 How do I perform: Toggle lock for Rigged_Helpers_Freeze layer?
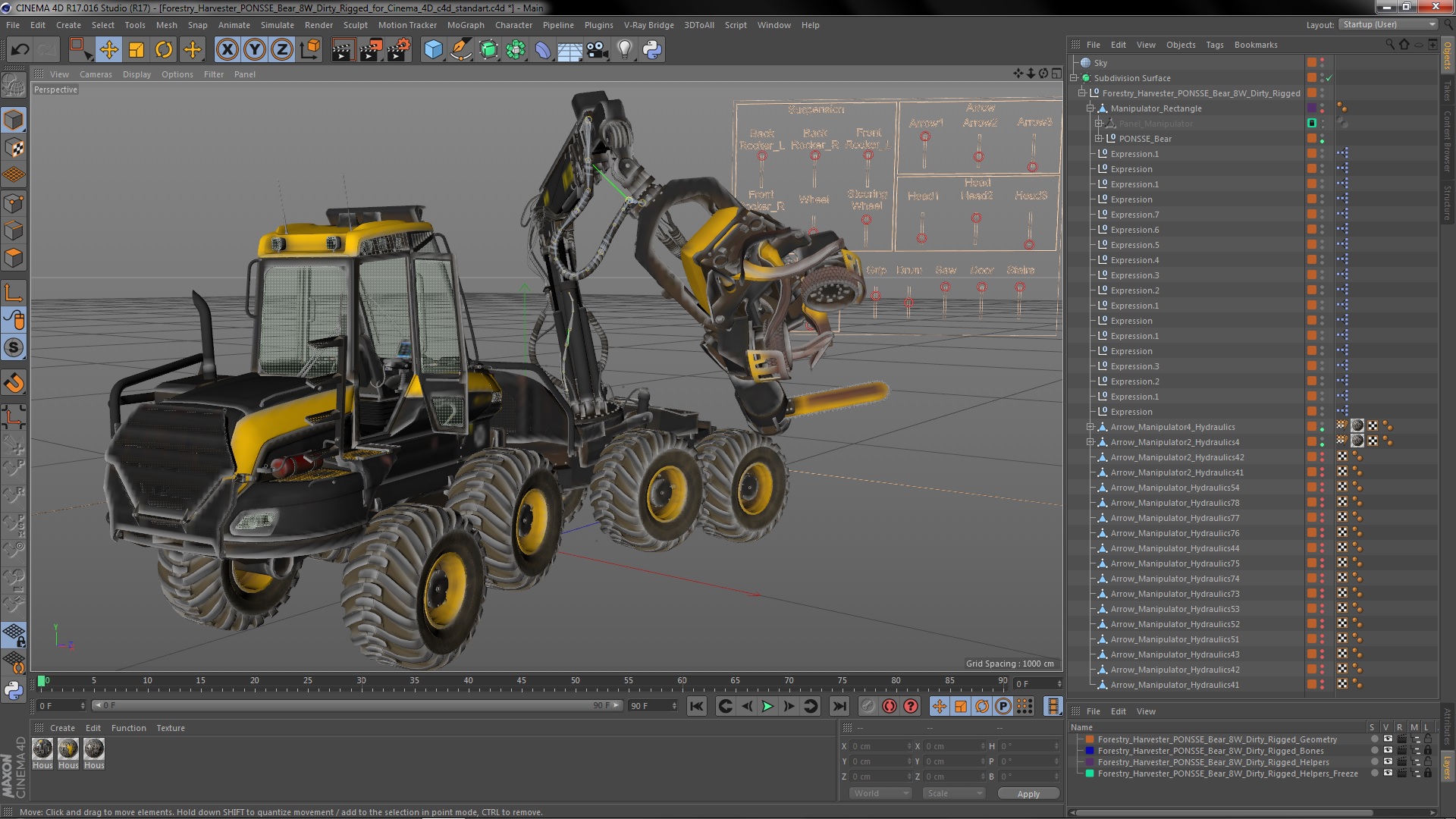tap(1428, 773)
